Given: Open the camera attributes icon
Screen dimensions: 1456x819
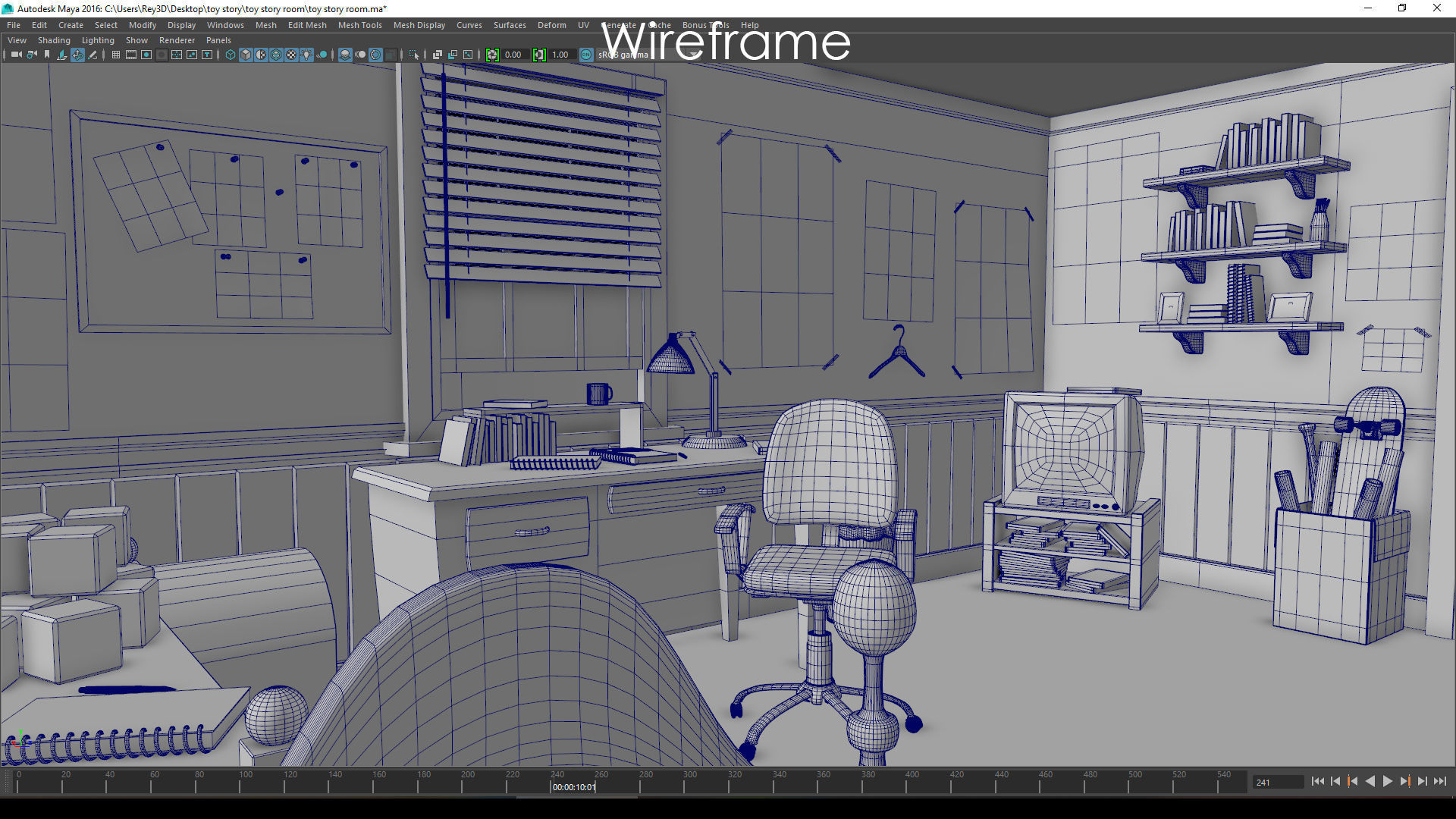Looking at the screenshot, I should point(32,55).
